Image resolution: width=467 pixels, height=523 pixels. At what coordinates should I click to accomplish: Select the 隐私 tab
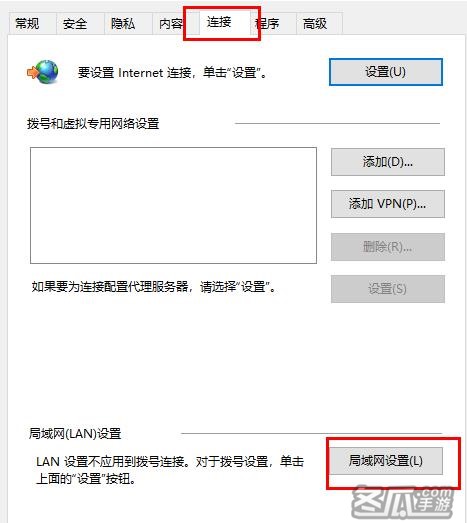click(123, 24)
